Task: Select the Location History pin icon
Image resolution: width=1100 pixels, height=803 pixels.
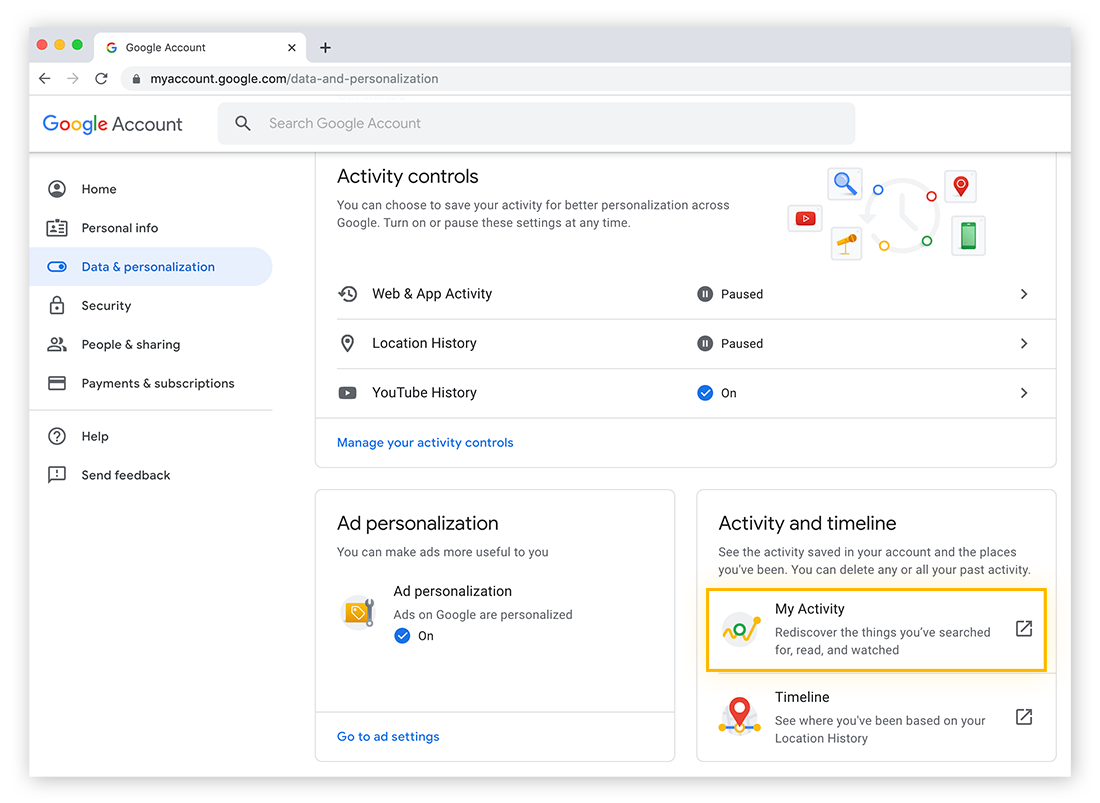Action: [347, 343]
